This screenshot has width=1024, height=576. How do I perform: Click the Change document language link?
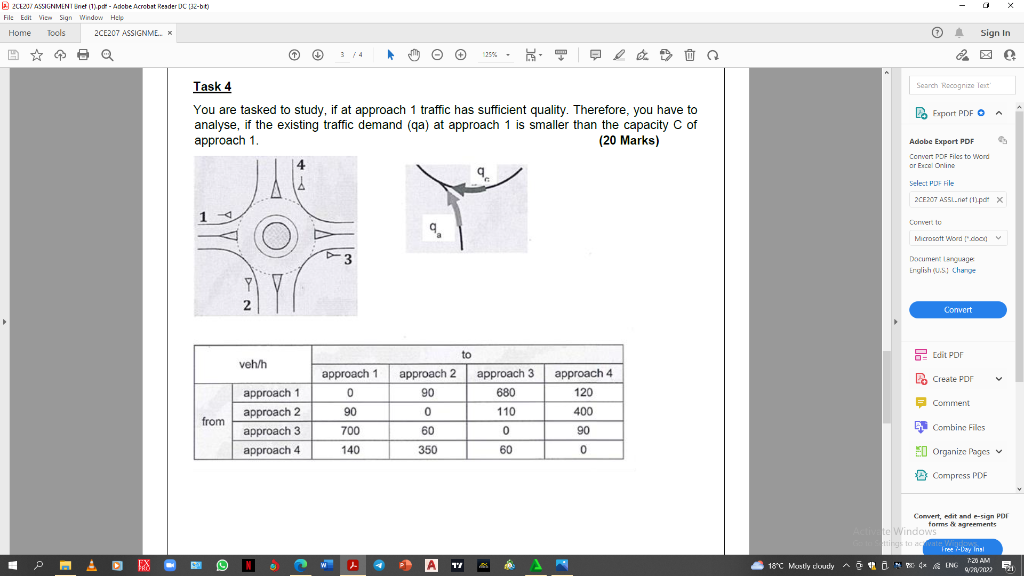click(964, 270)
